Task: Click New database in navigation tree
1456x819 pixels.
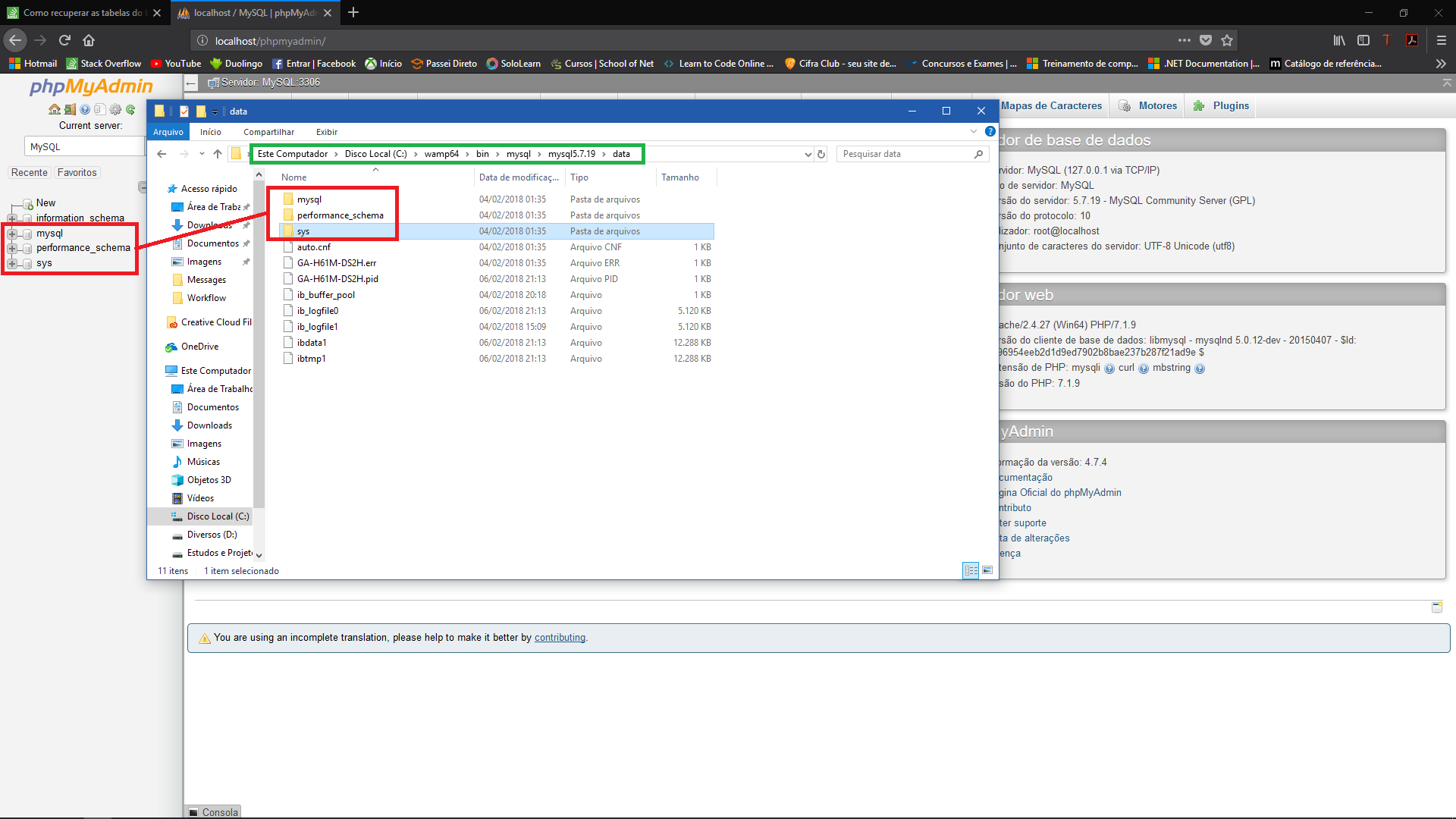Action: click(45, 203)
